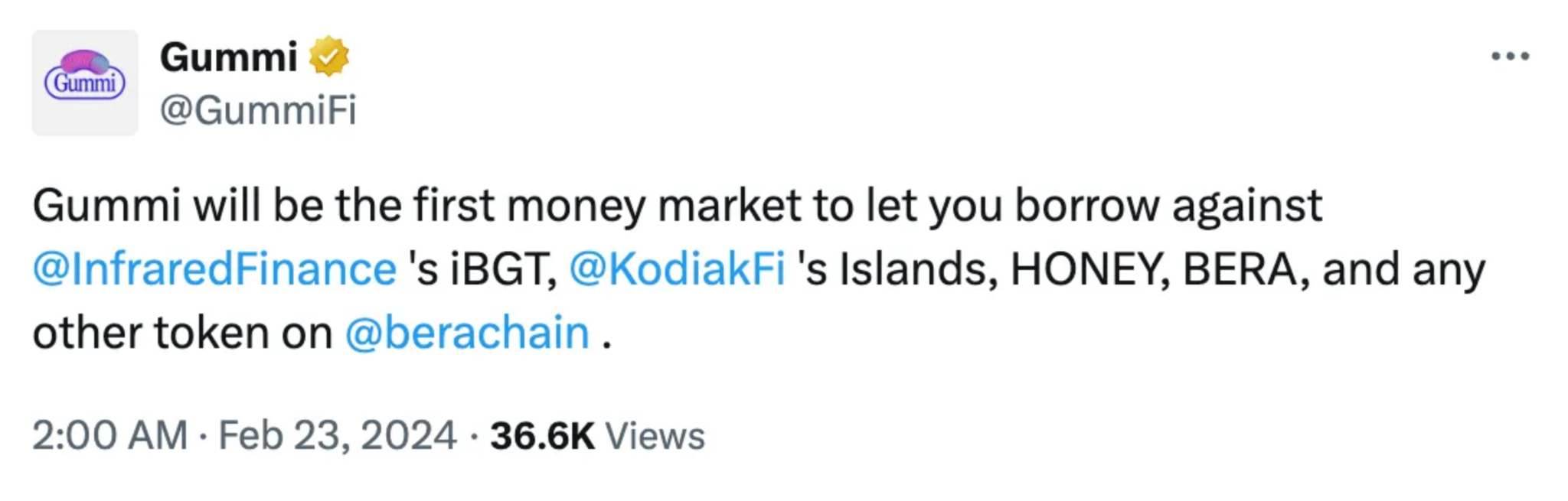Open the Gummi profile avatar
Screen dimensions: 1568x501
[85, 83]
